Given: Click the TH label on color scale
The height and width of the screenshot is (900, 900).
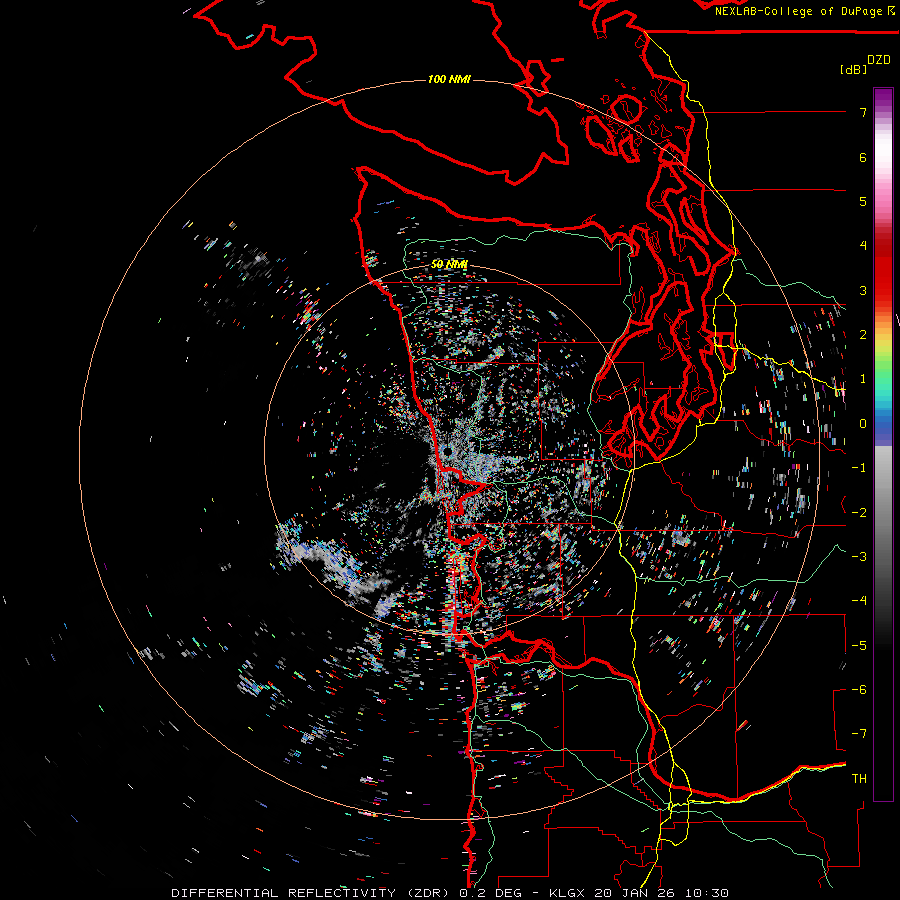Looking at the screenshot, I should pos(859,779).
